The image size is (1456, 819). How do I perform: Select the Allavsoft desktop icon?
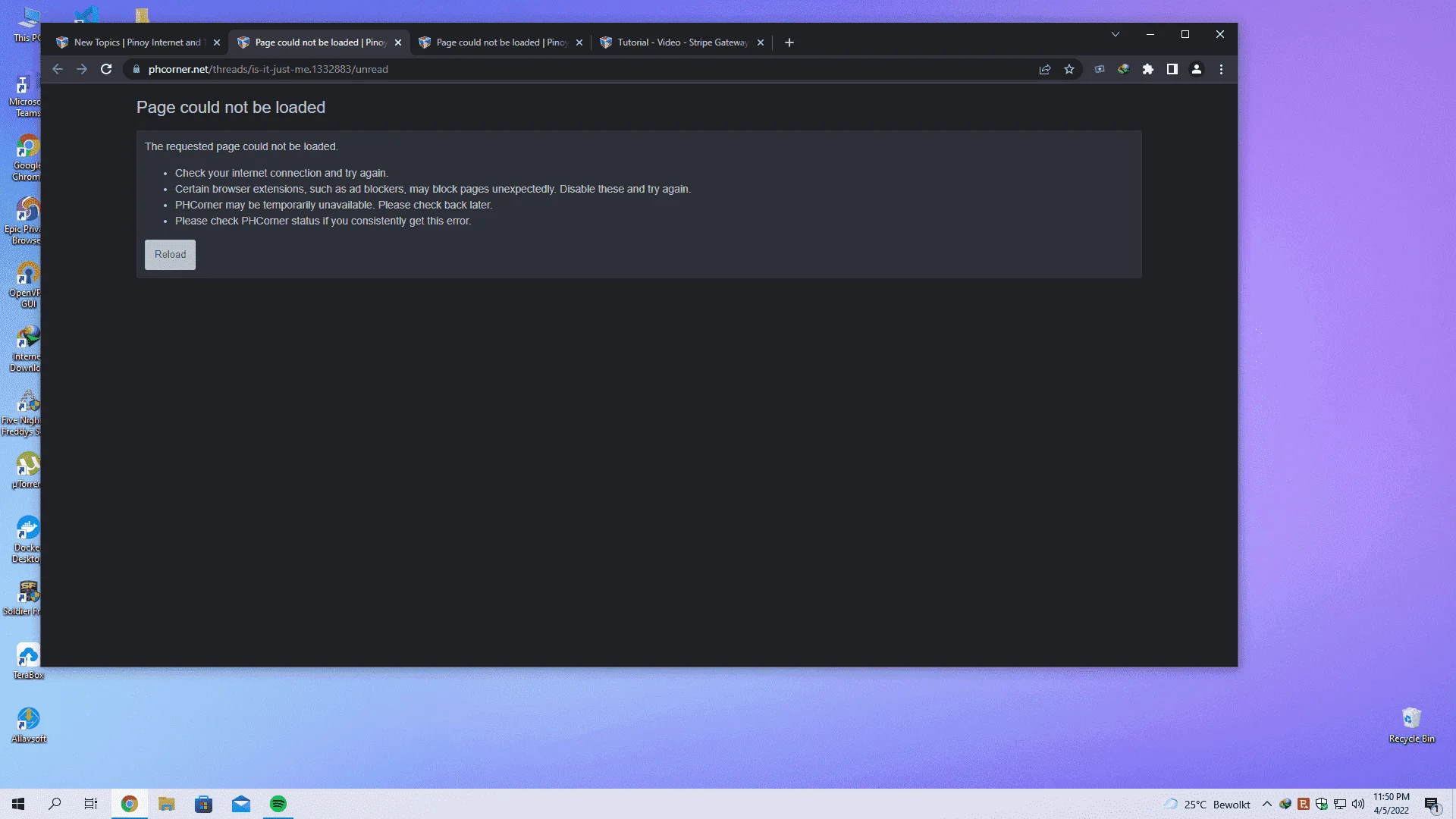29,725
